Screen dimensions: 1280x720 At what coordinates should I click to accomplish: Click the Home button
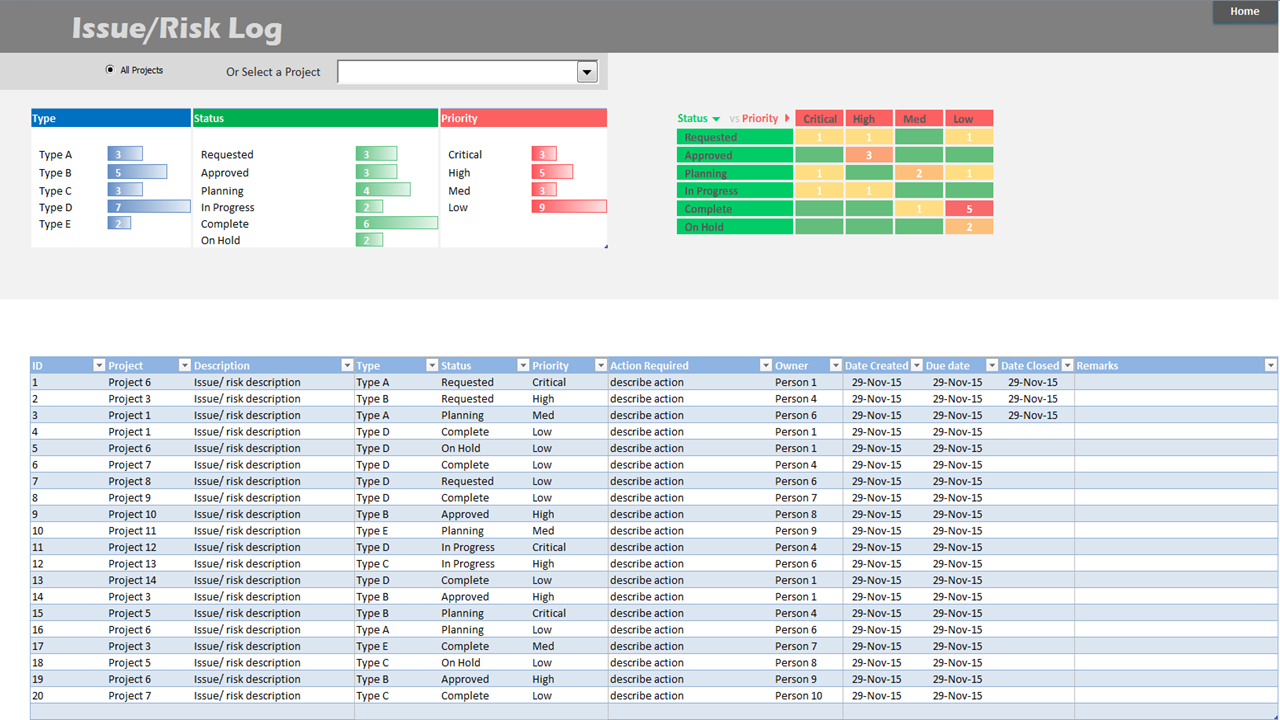pyautogui.click(x=1243, y=11)
